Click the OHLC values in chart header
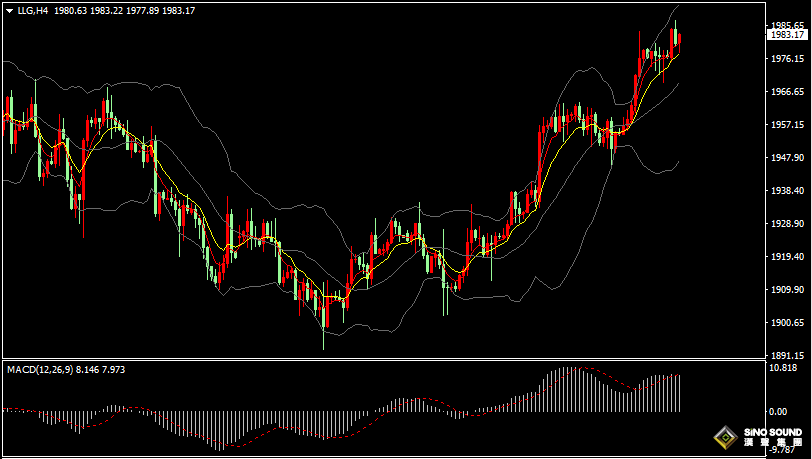 click(139, 11)
